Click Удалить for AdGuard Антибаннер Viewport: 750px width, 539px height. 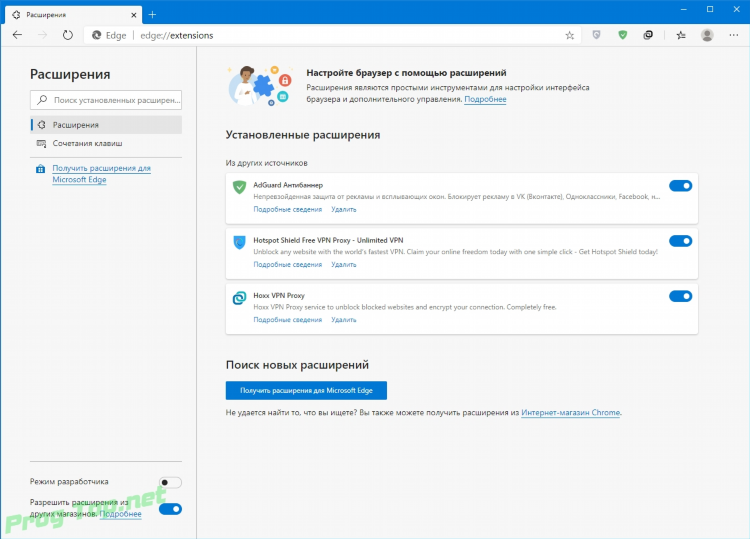click(343, 209)
